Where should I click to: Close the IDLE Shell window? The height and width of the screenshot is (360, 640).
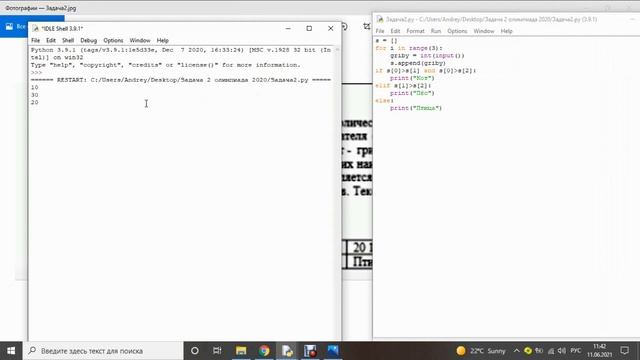coord(331,28)
